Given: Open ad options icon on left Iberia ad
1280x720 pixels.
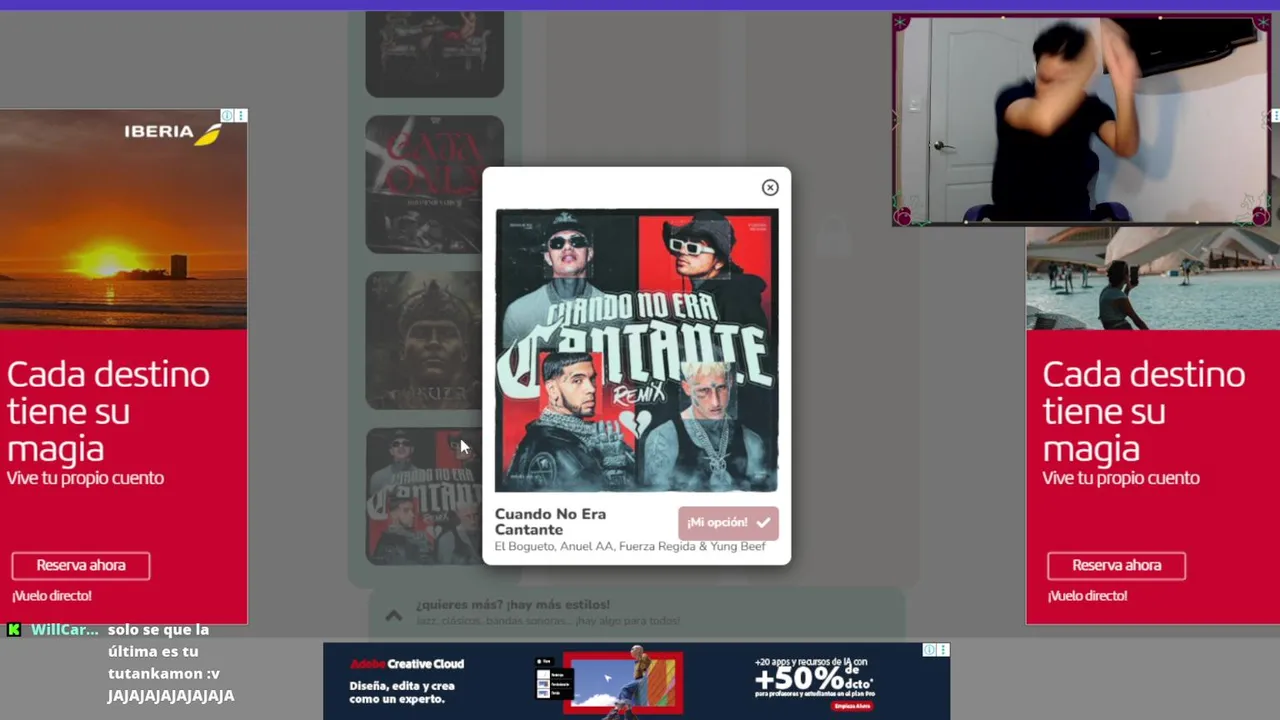Looking at the screenshot, I should [x=241, y=116].
